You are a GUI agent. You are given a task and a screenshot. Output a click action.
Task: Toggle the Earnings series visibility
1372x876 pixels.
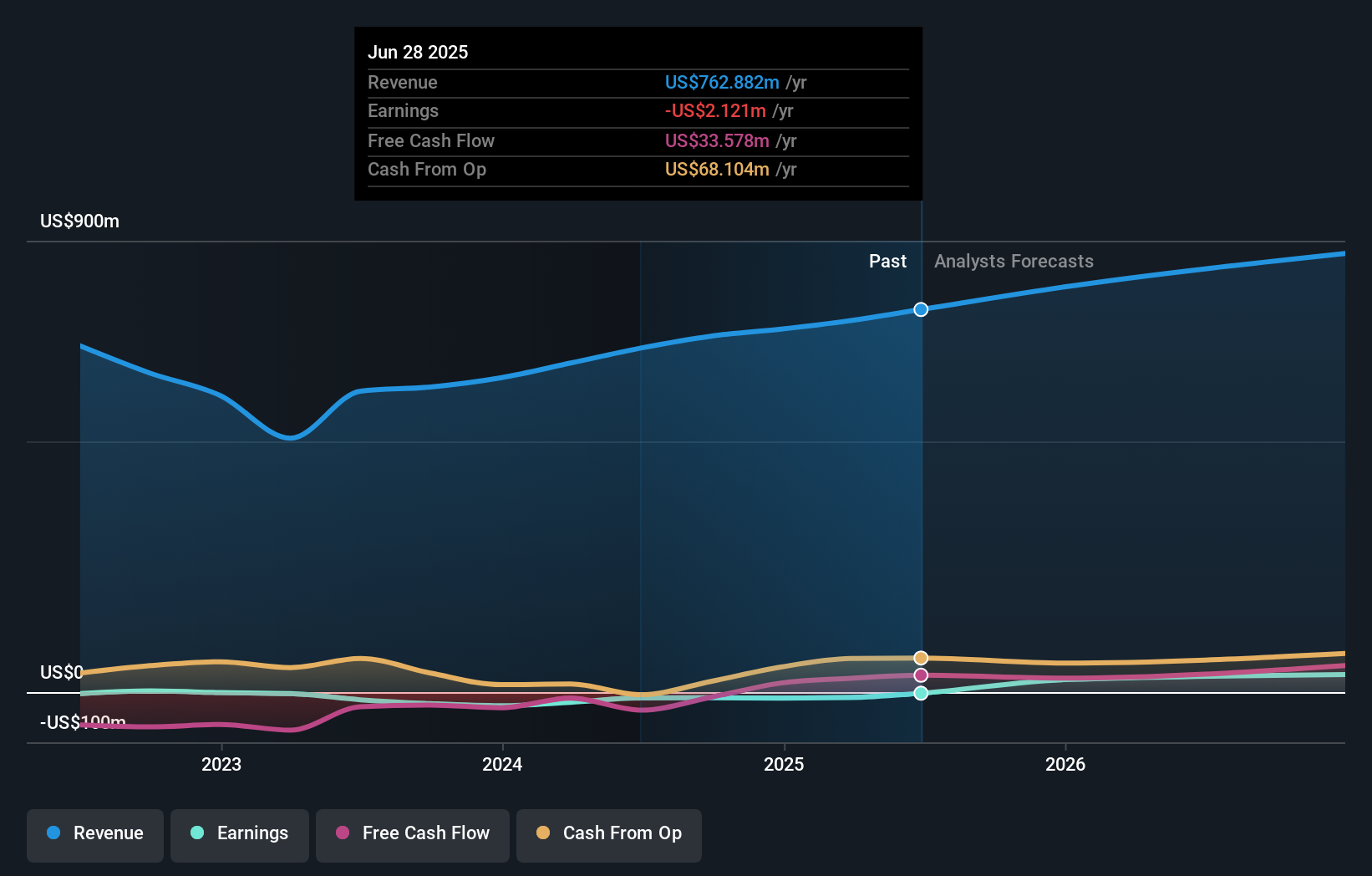240,835
